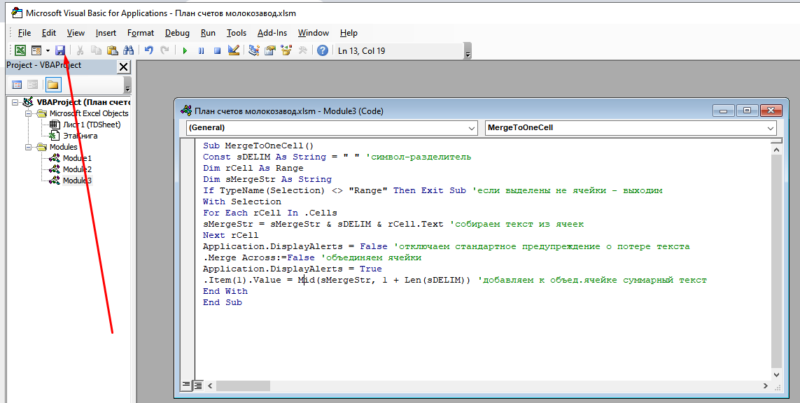Open the Help menu
800x403 pixels.
(x=348, y=33)
